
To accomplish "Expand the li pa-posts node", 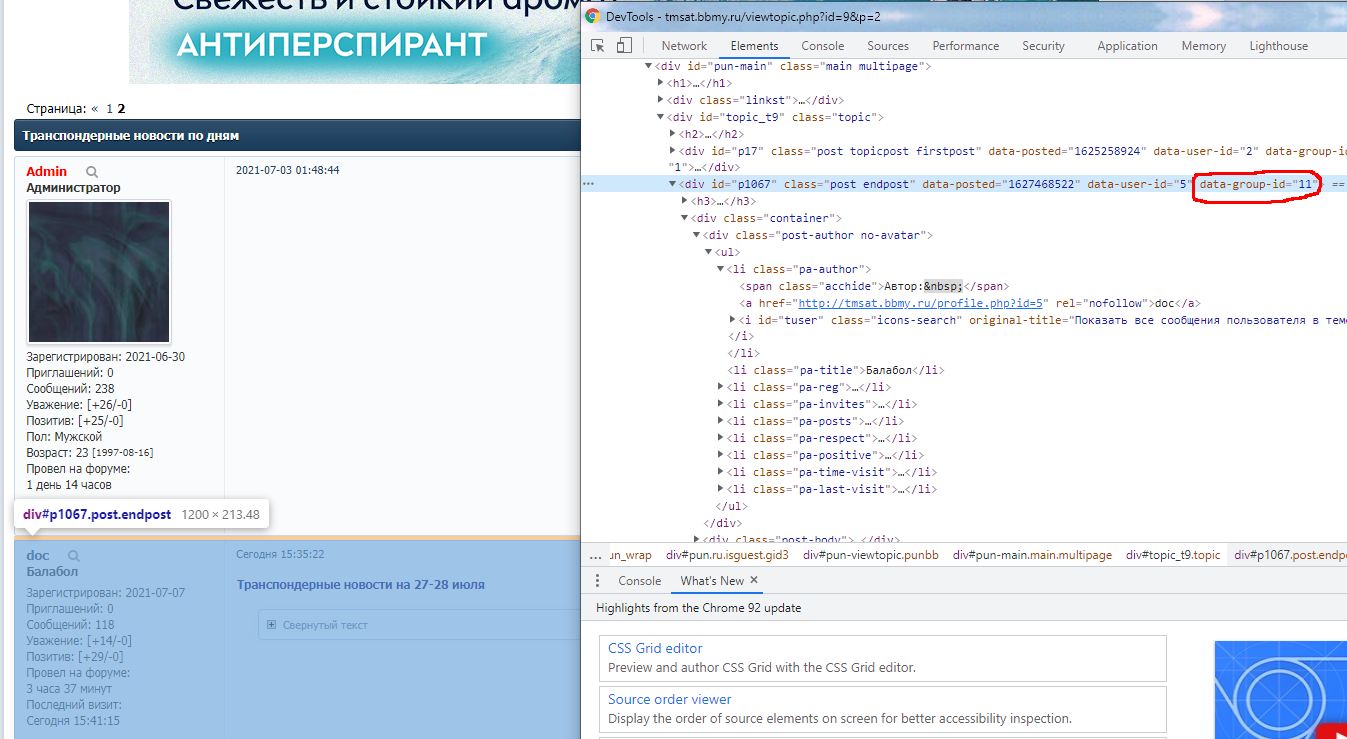I will (x=720, y=422).
